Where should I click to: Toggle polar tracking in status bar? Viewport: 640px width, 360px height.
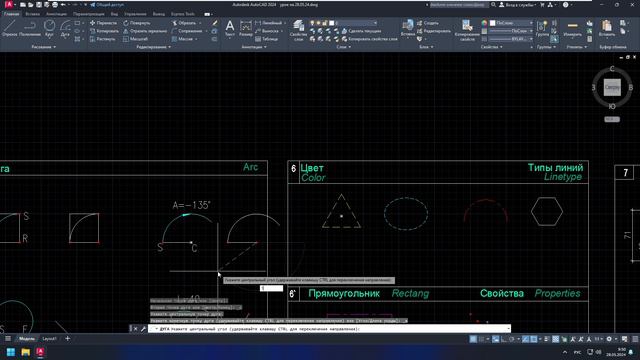pos(511,339)
